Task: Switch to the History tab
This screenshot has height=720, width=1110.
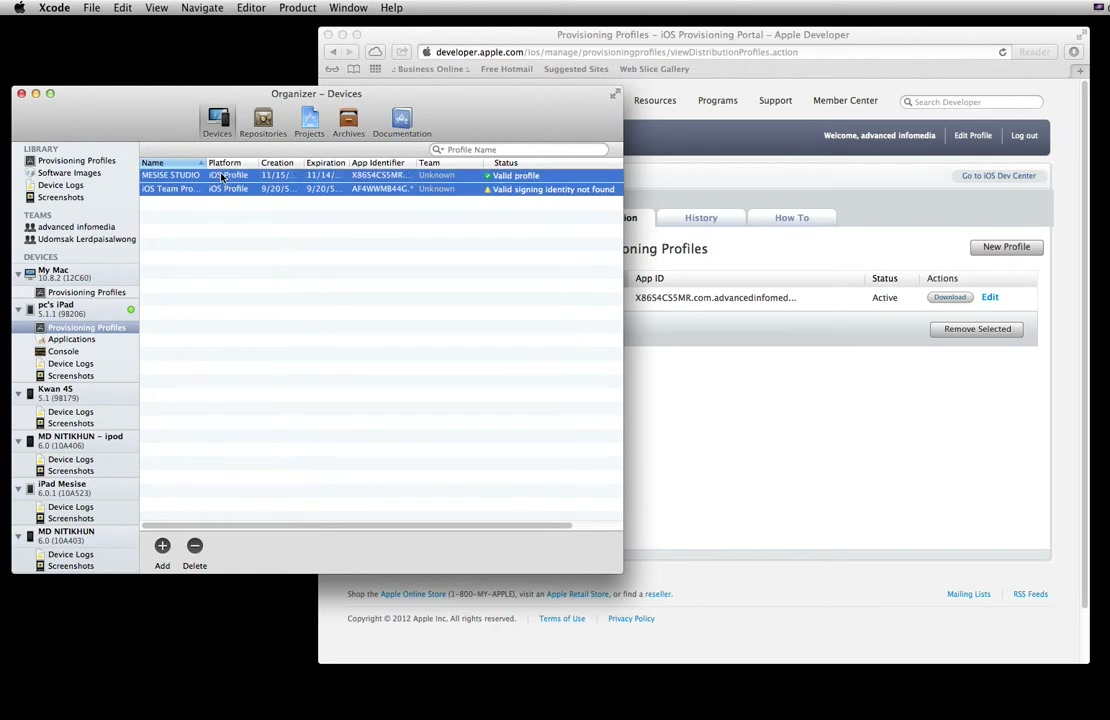Action: pyautogui.click(x=701, y=218)
